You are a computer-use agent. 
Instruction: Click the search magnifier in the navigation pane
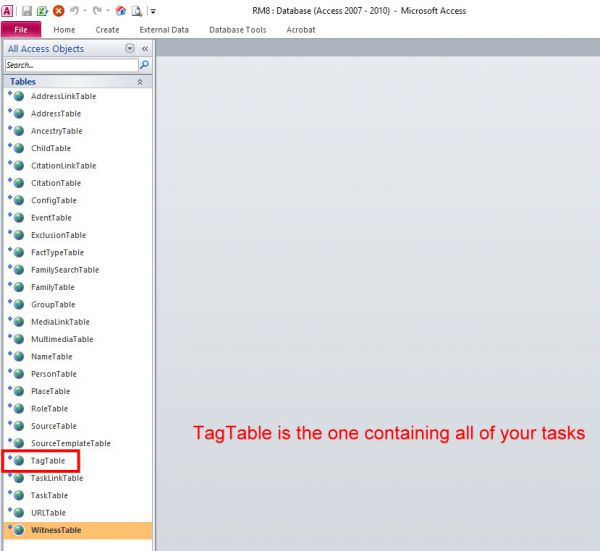coord(144,65)
